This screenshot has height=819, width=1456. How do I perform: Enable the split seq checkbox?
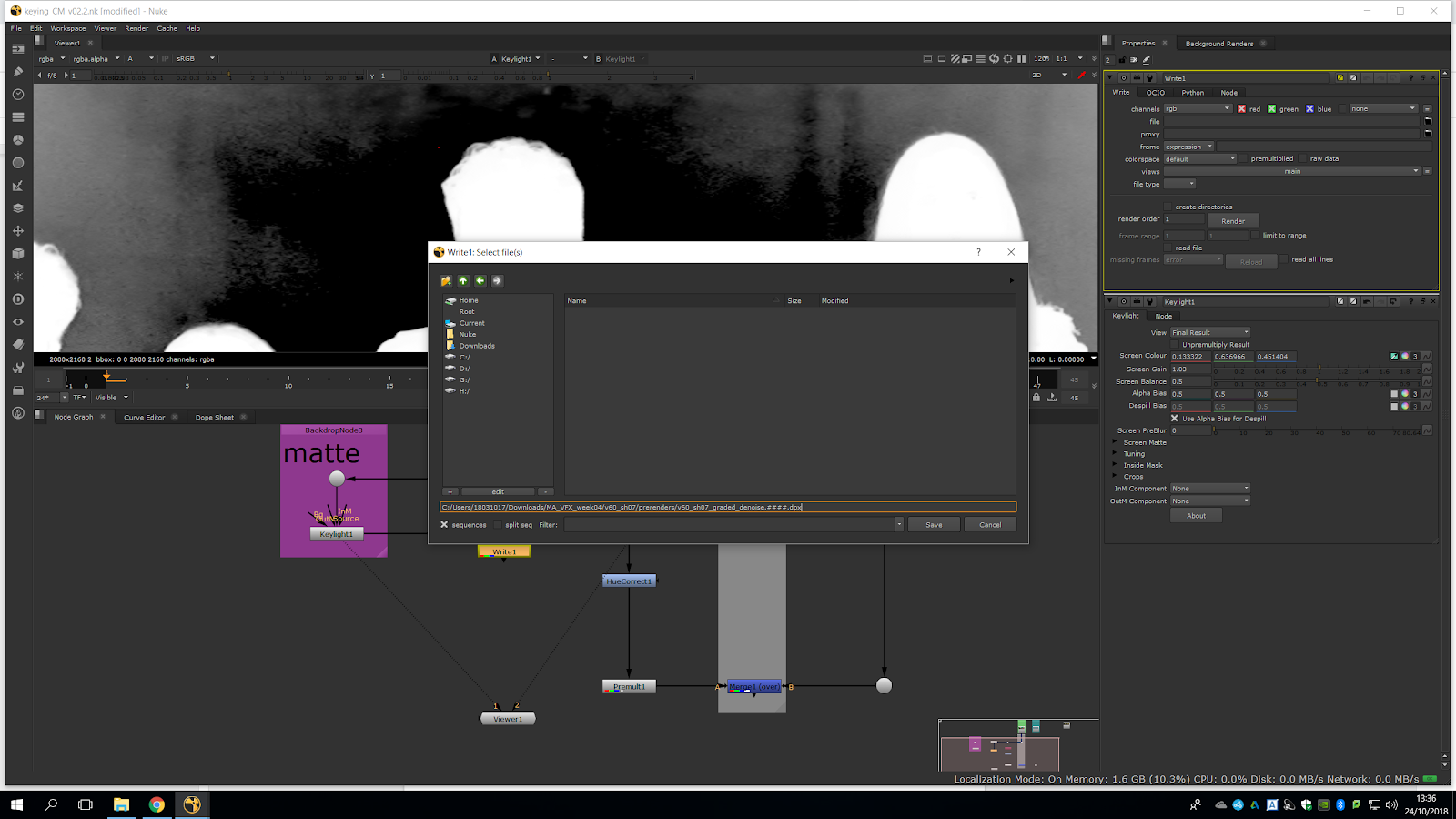499,525
